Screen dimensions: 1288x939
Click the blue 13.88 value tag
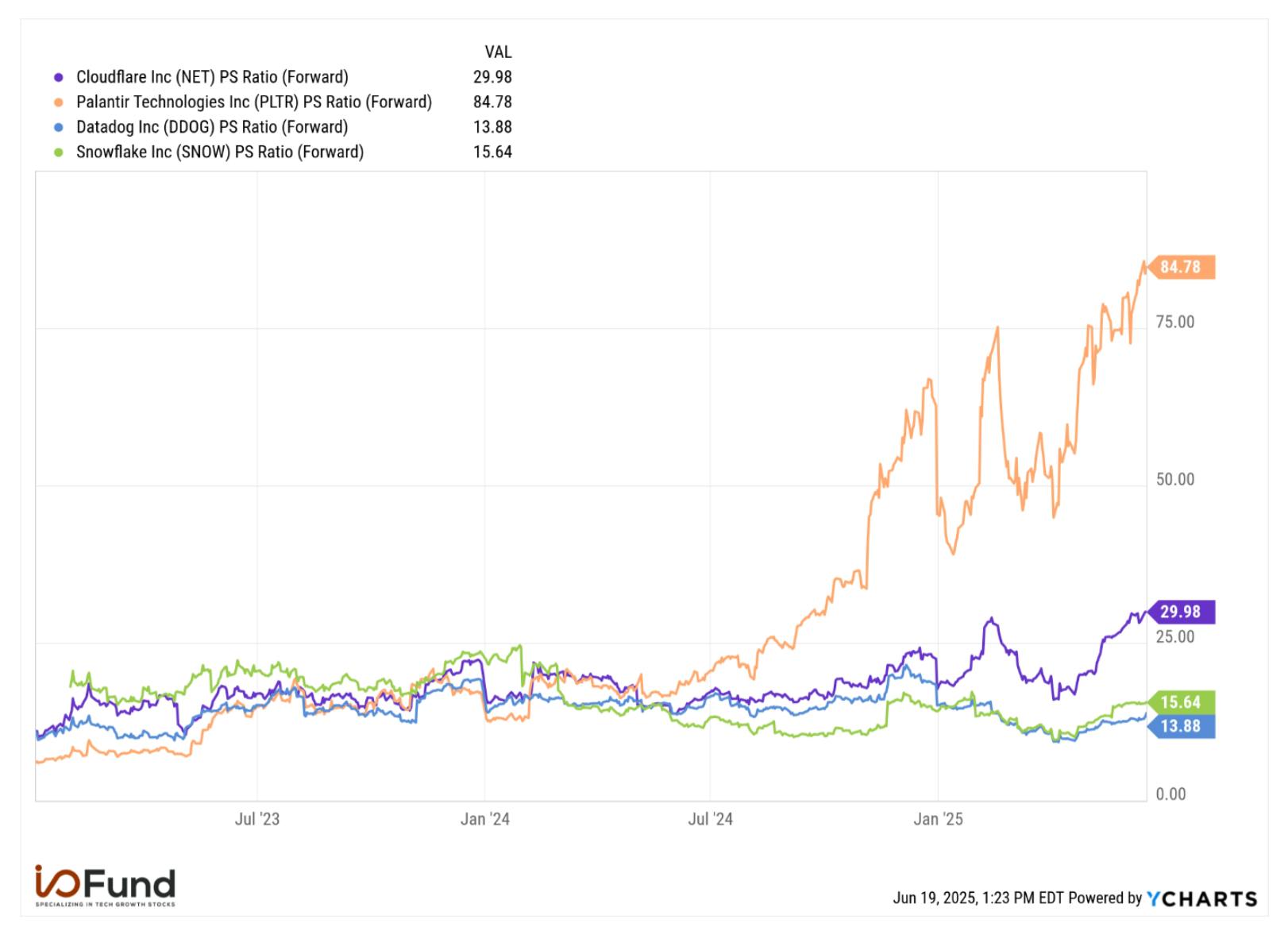(x=1180, y=726)
